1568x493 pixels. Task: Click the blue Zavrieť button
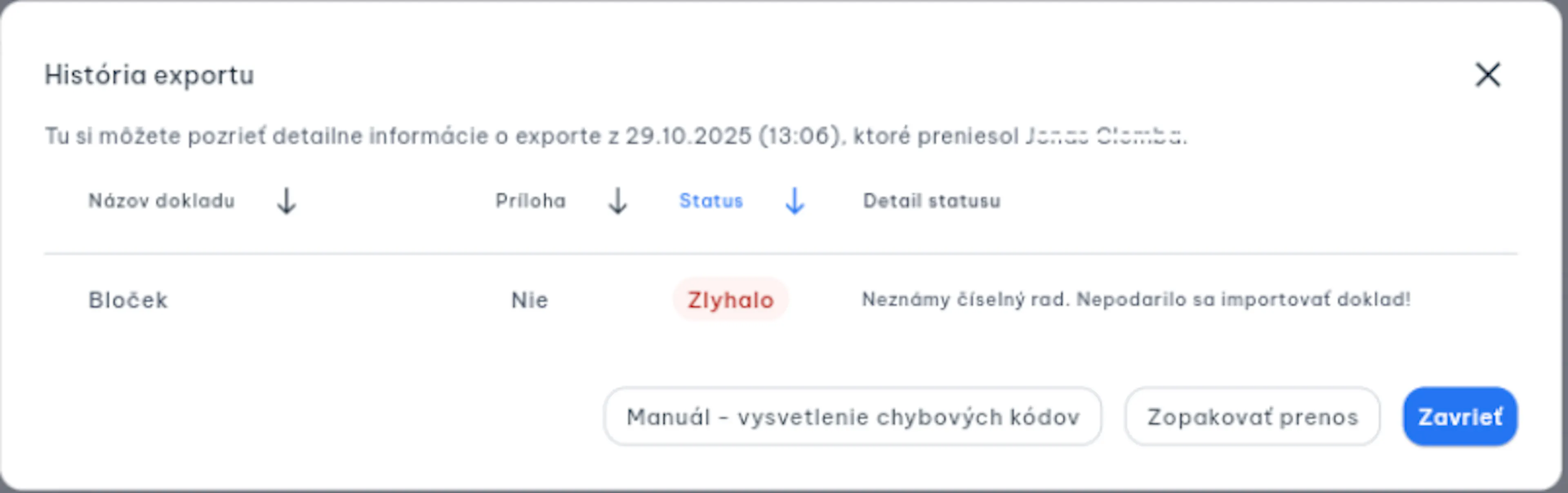(x=1460, y=417)
